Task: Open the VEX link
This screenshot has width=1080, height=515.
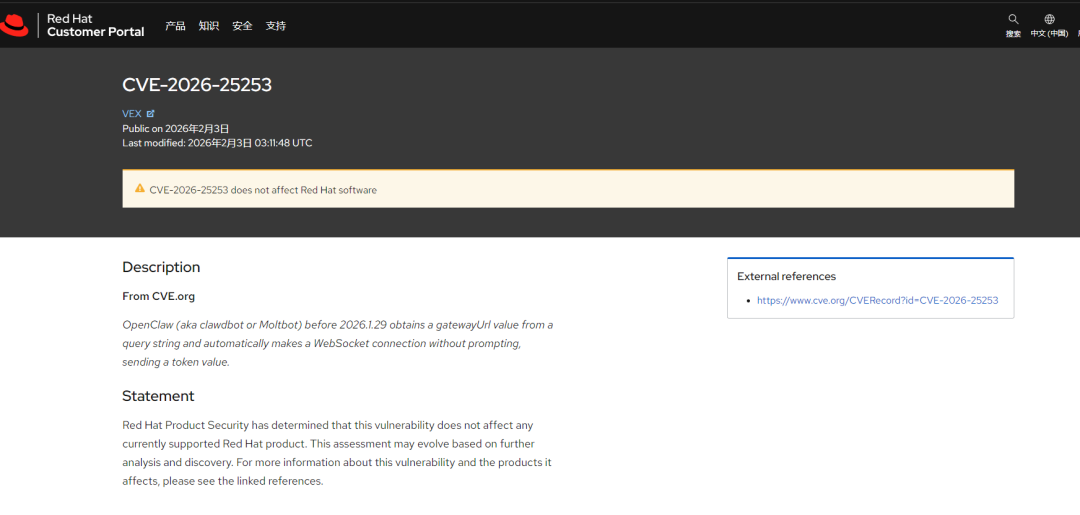Action: (x=132, y=114)
